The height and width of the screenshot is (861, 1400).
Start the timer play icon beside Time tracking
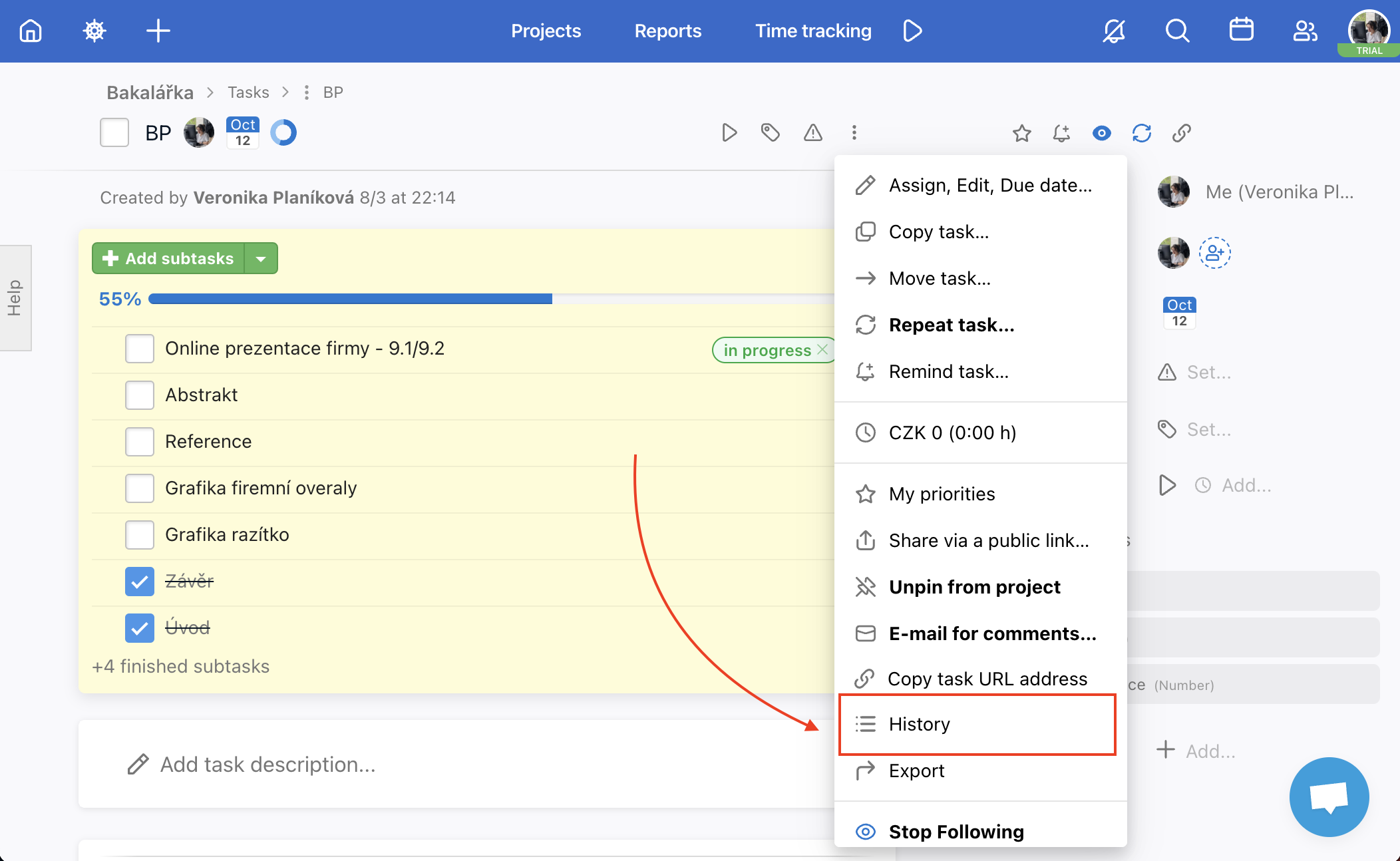click(x=913, y=31)
